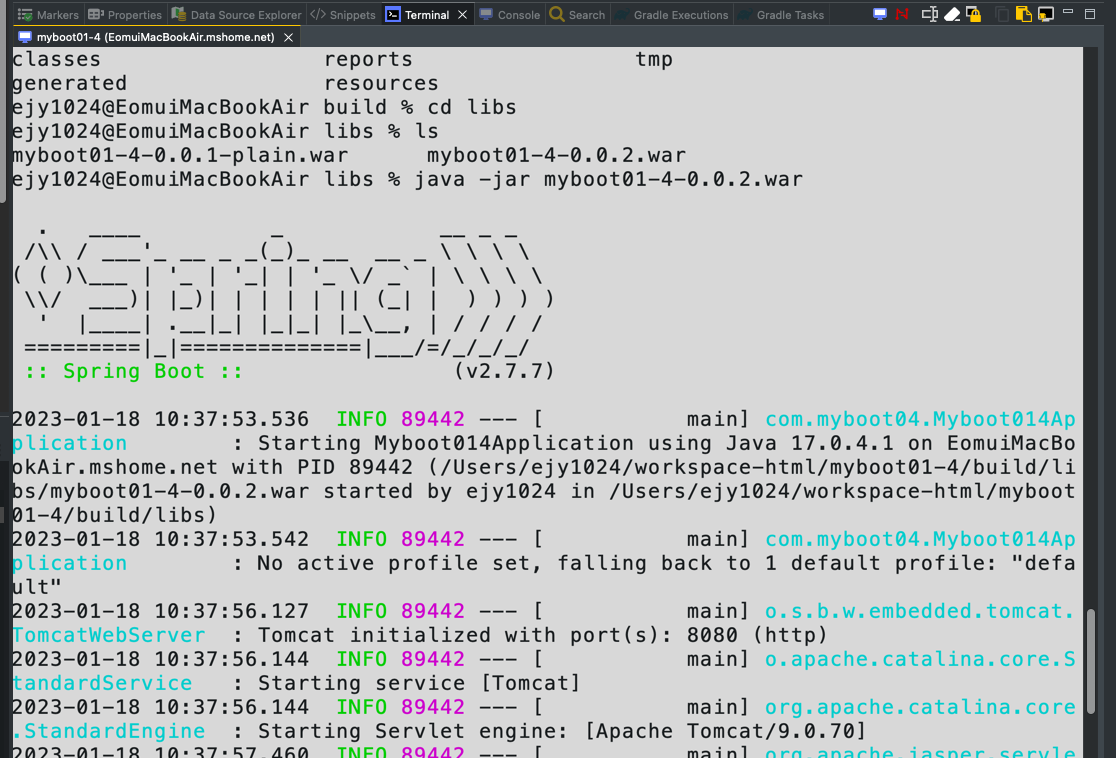The height and width of the screenshot is (758, 1116).
Task: Click the terminal's vertical scrollbar thumb
Action: click(x=1090, y=661)
